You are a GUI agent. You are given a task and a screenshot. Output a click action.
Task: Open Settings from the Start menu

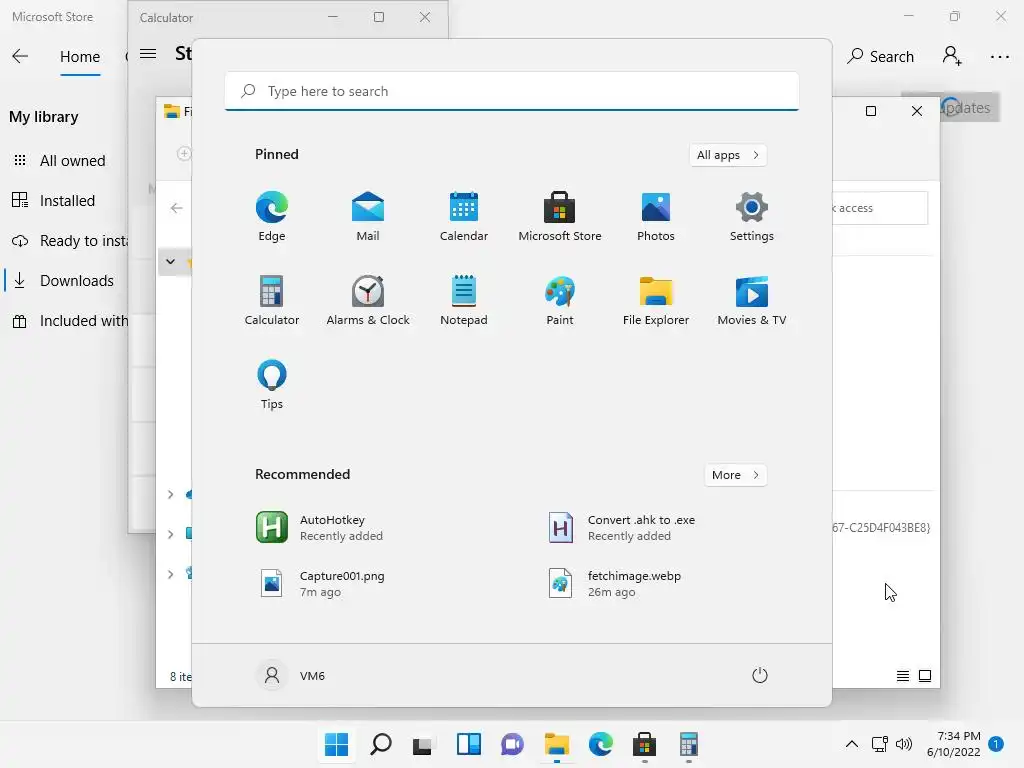752,216
